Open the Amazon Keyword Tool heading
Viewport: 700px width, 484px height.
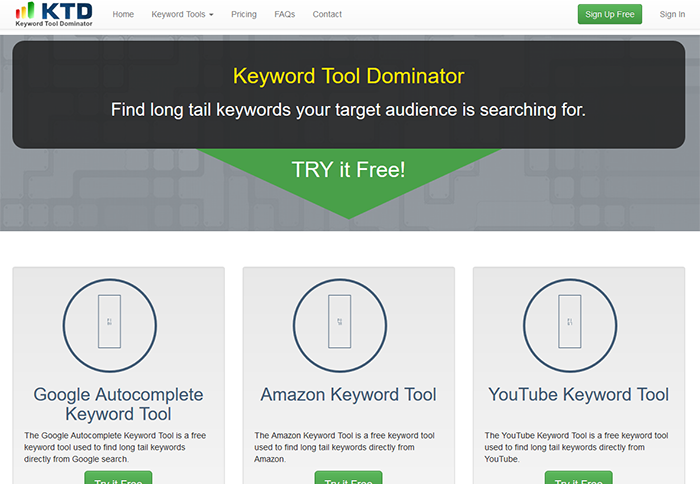coord(349,395)
